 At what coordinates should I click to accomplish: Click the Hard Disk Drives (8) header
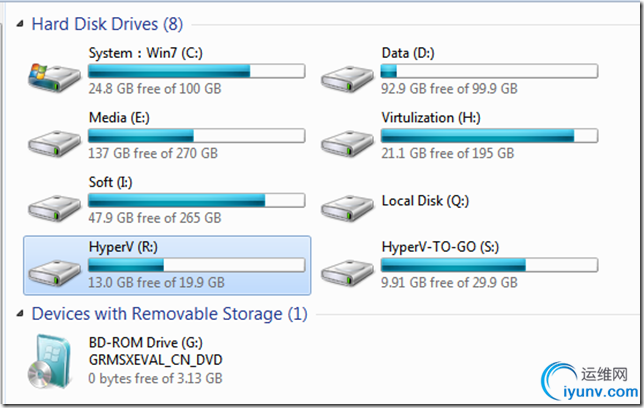(107, 24)
